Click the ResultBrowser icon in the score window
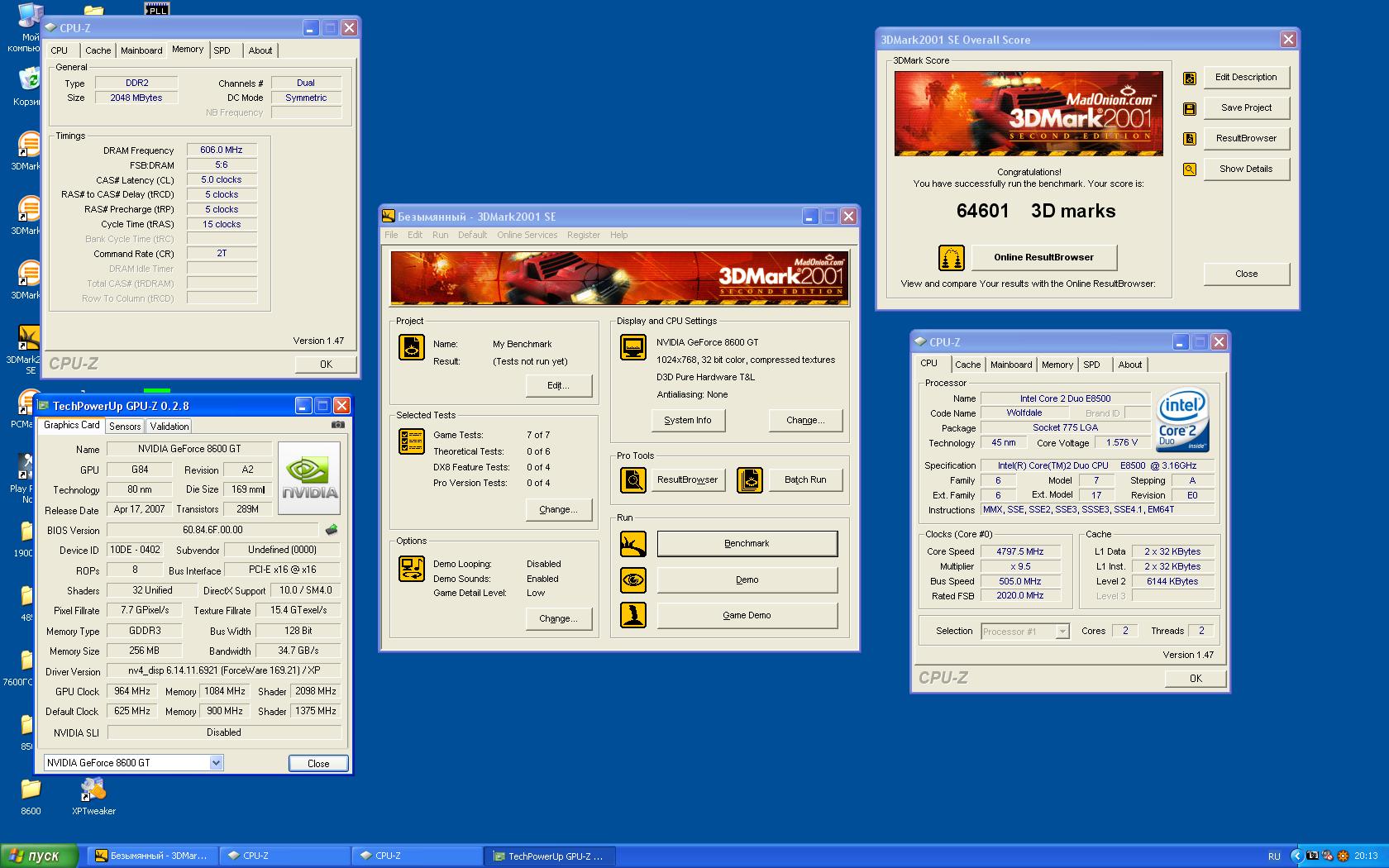Image resolution: width=1389 pixels, height=868 pixels. pyautogui.click(x=1190, y=139)
